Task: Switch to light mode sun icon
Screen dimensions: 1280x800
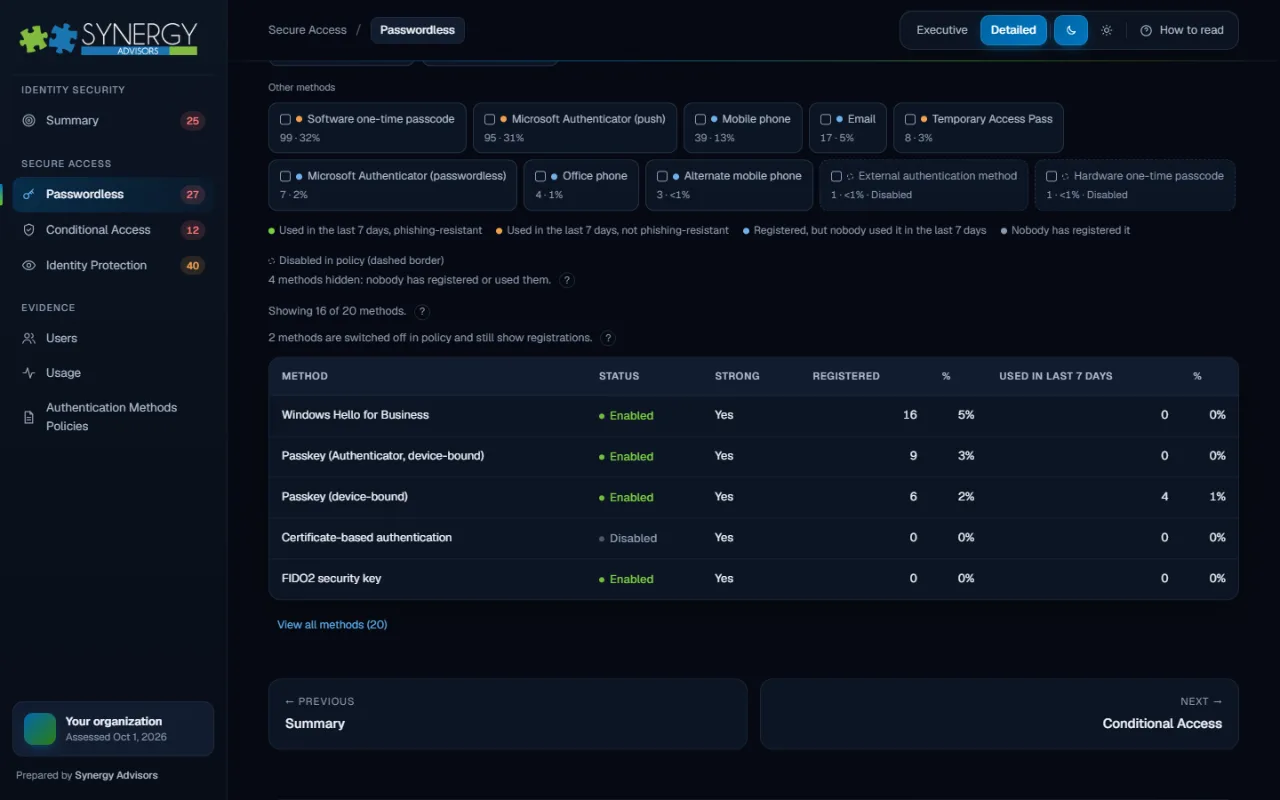Action: point(1106,30)
